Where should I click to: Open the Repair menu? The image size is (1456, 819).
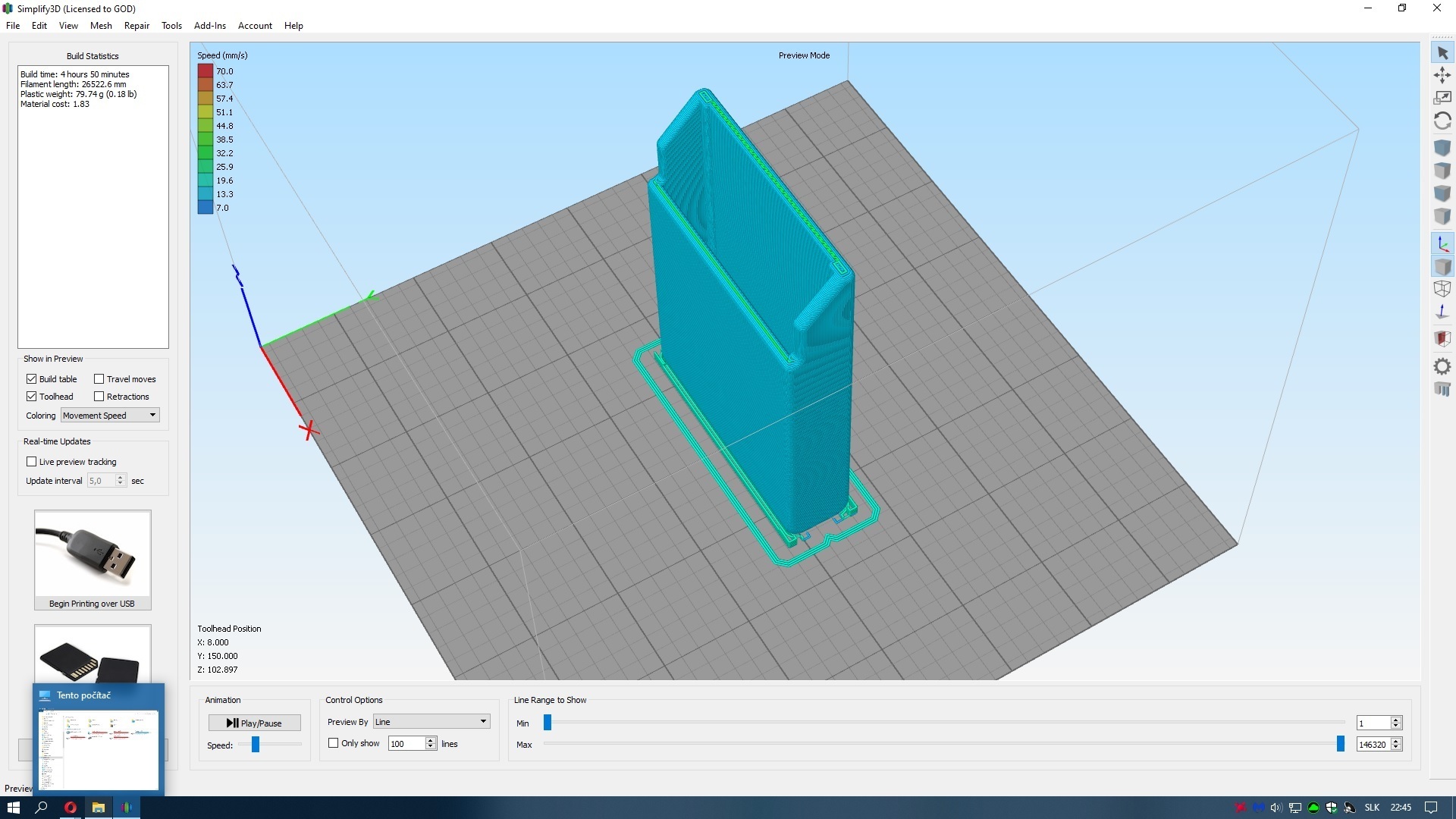point(136,25)
